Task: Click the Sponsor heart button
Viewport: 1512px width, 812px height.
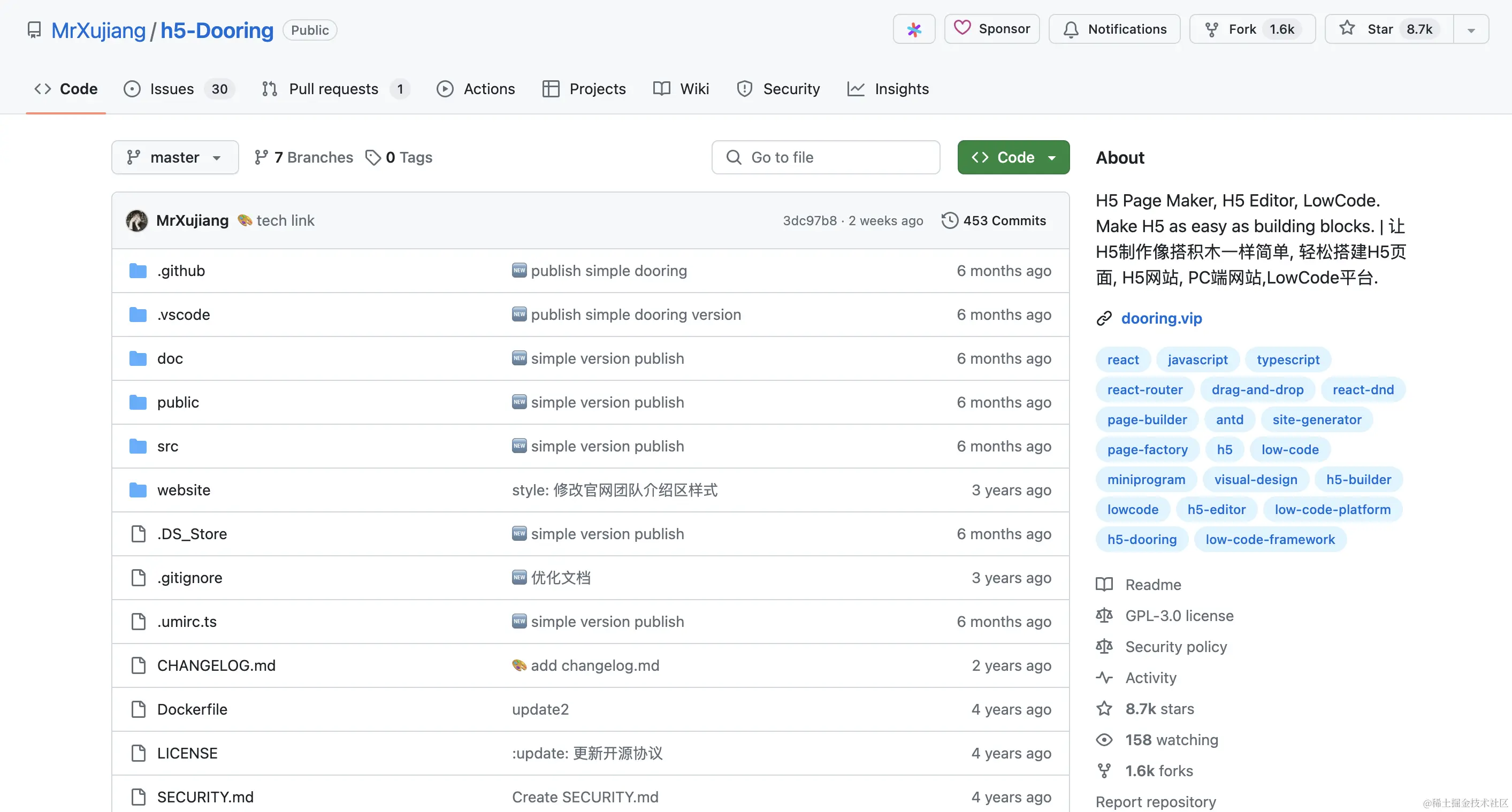Action: [991, 29]
